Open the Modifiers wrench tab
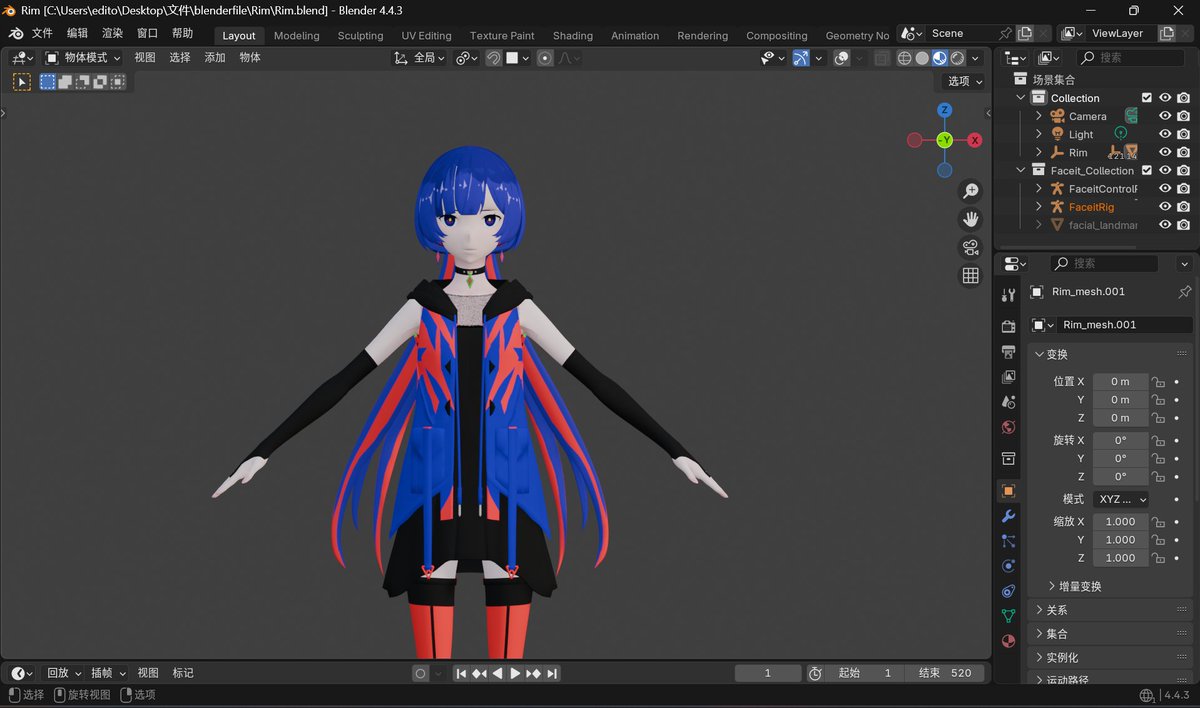1200x708 pixels. [x=1008, y=516]
